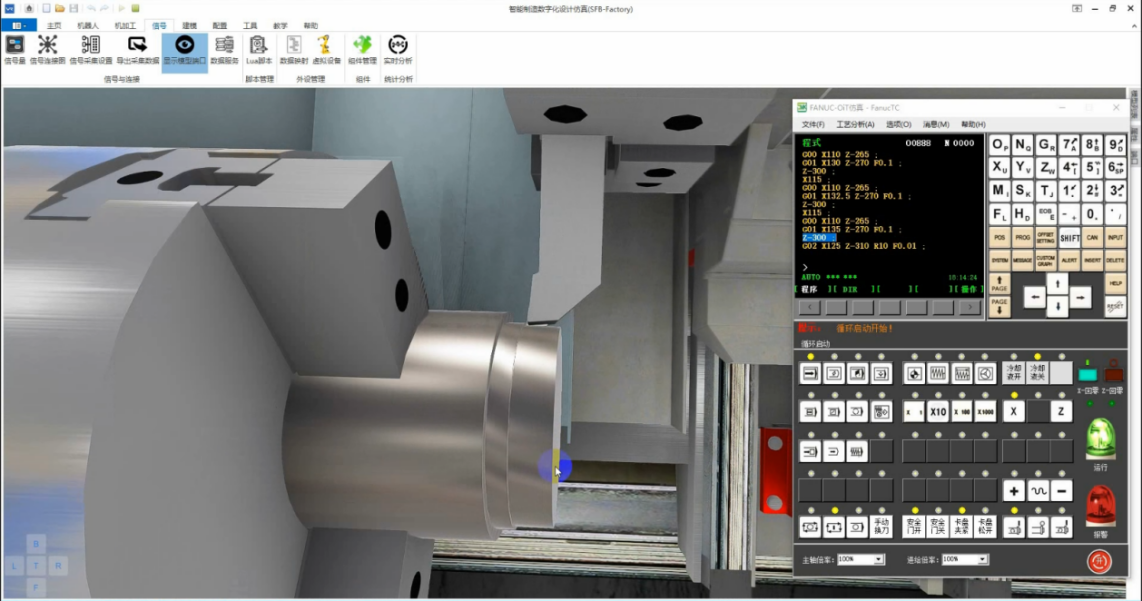Toggle the 卡盘松开 chuck release button
Viewport: 1142px width, 601px height.
(985, 526)
